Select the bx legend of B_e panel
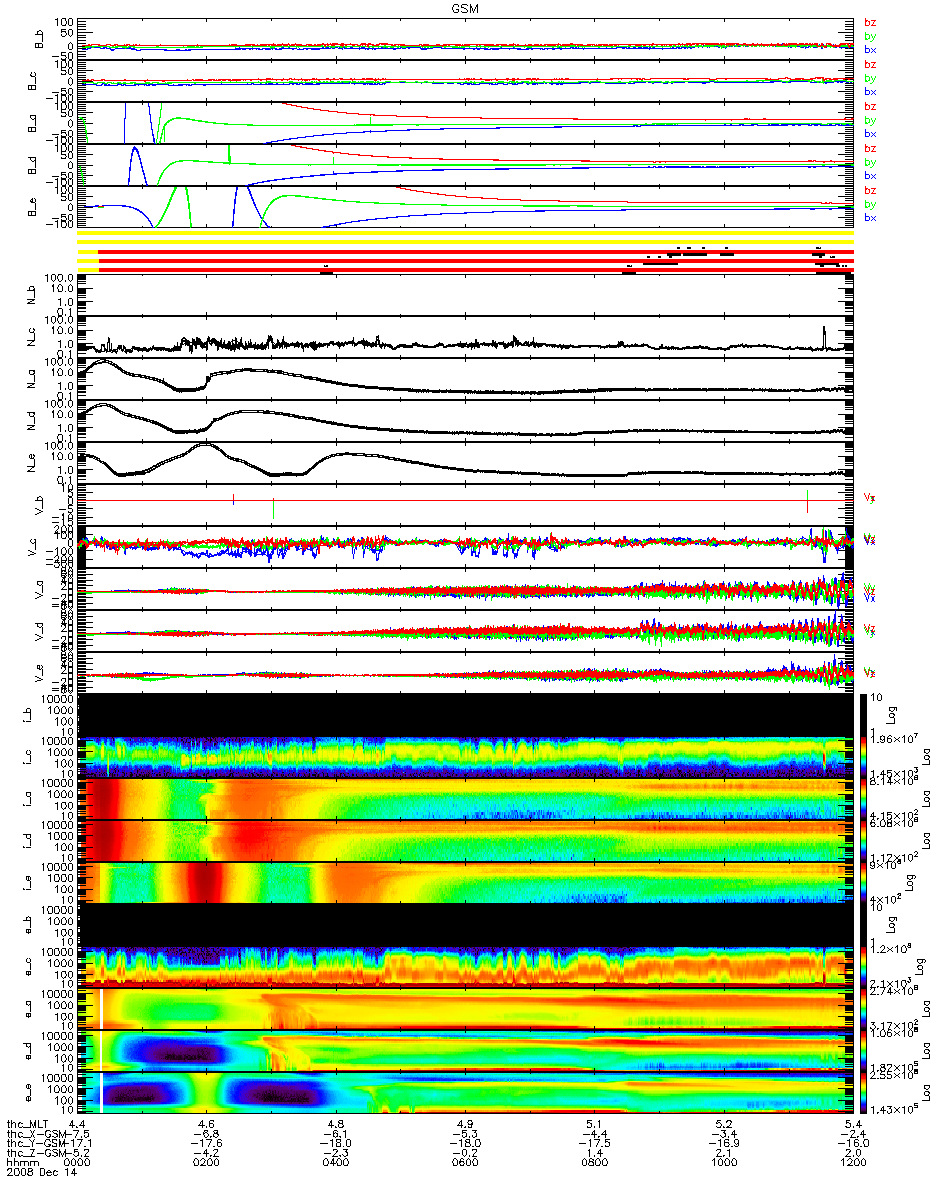The image size is (930, 1200). (870, 218)
